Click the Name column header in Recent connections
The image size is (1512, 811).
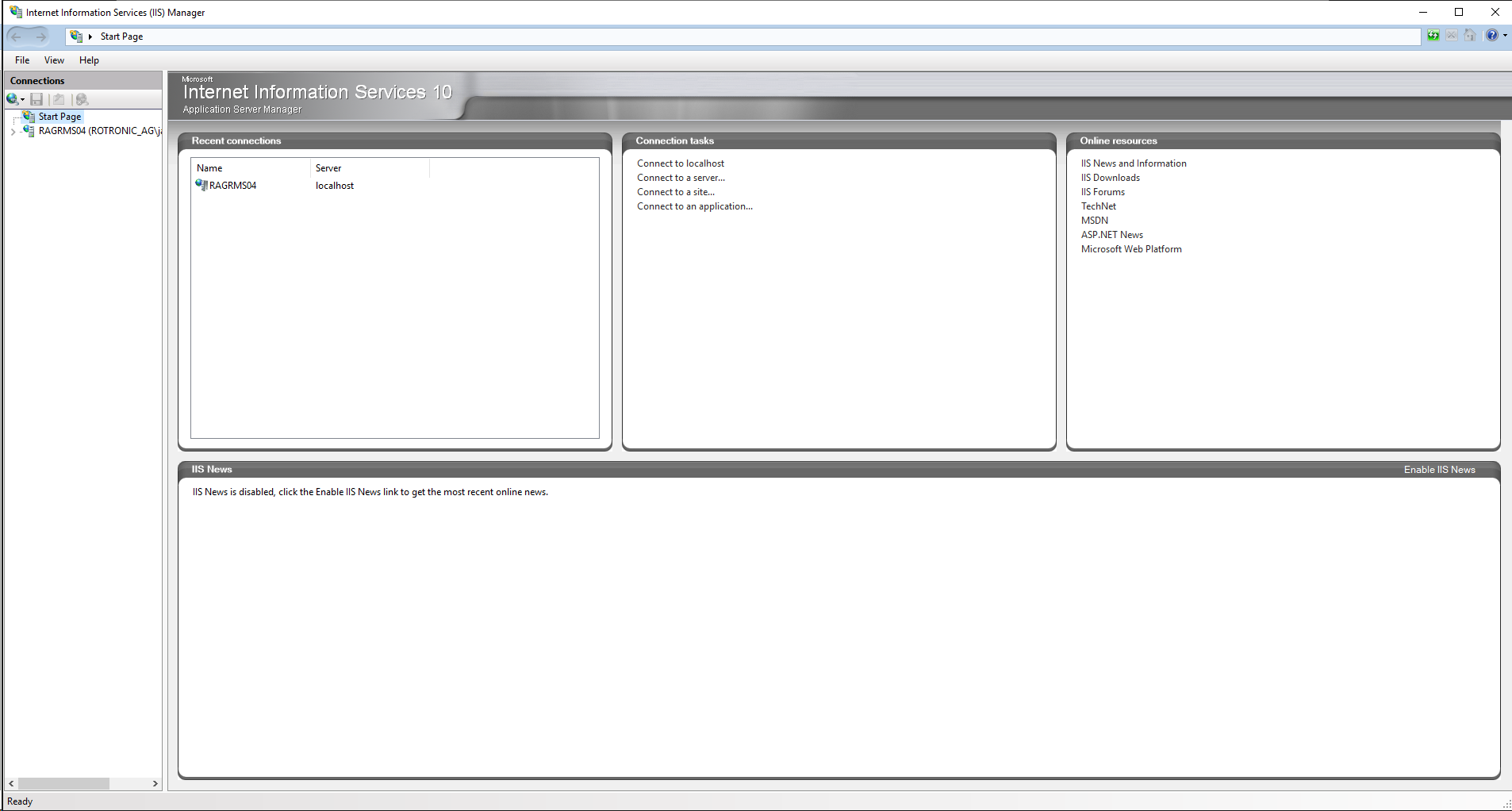pos(251,168)
